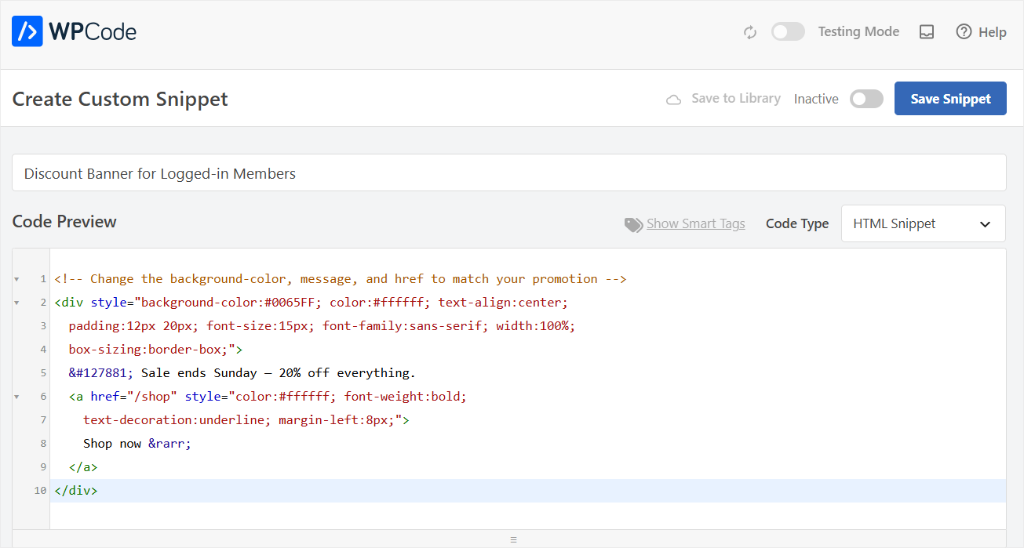Click the Save to Library text

coord(736,99)
